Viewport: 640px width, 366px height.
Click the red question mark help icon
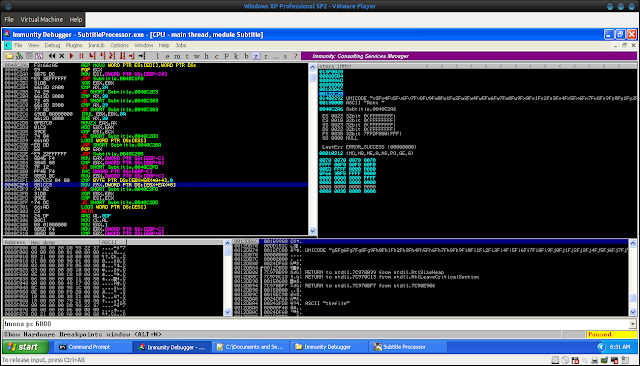coord(296,56)
